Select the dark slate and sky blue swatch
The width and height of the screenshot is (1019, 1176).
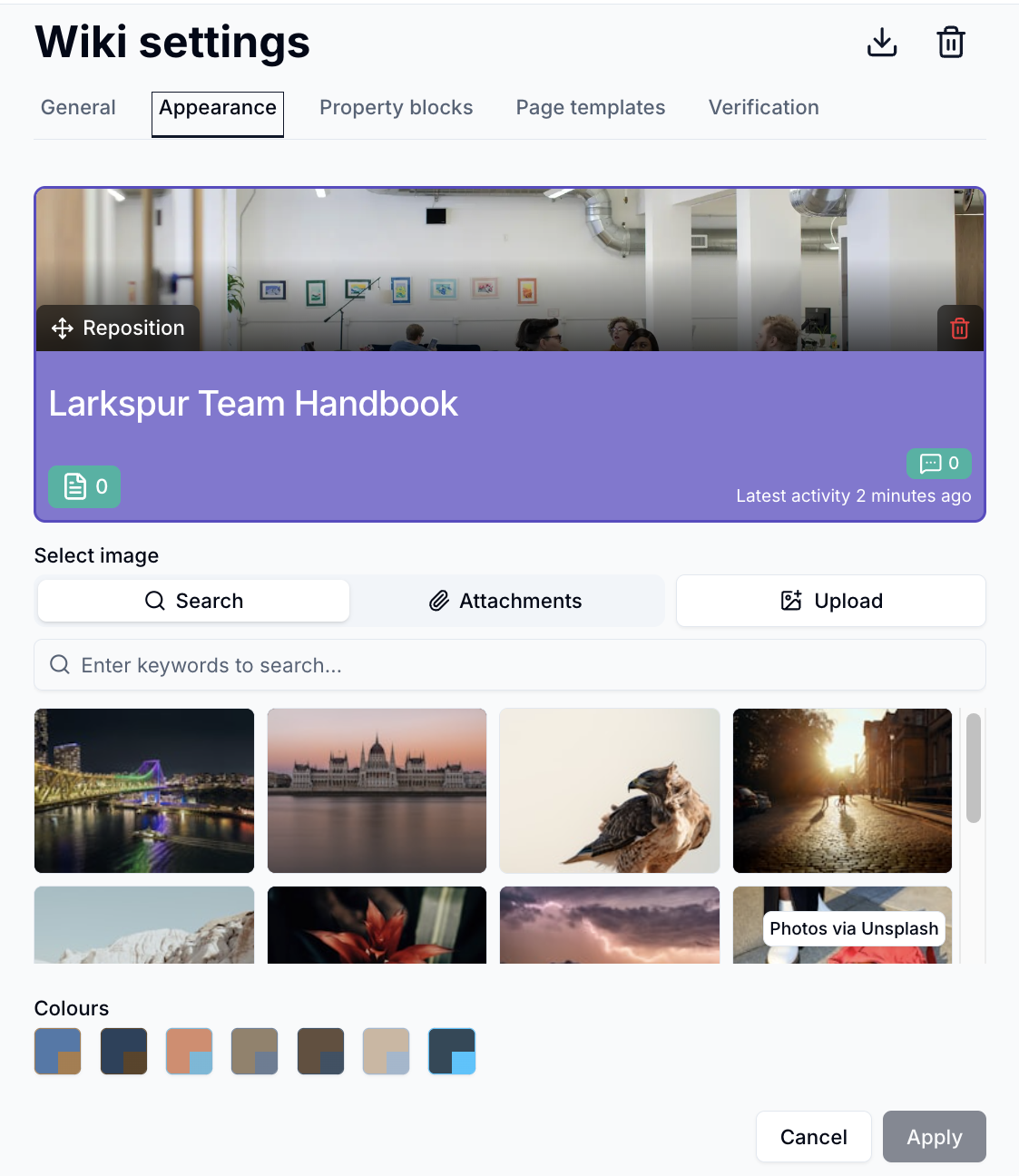(452, 1051)
